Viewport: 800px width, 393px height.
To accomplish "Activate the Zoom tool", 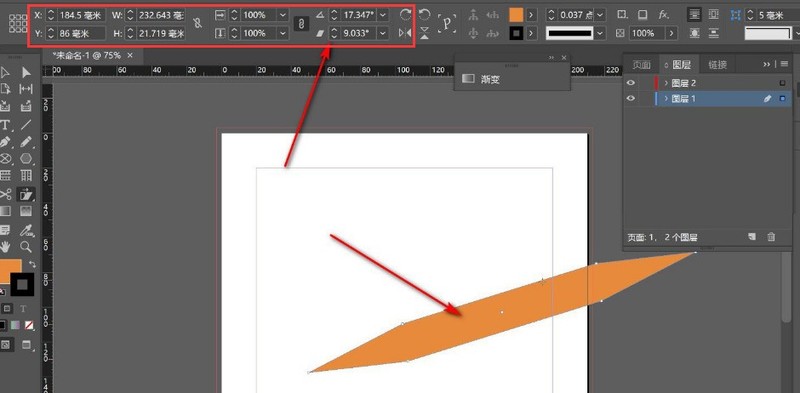I will point(26,247).
